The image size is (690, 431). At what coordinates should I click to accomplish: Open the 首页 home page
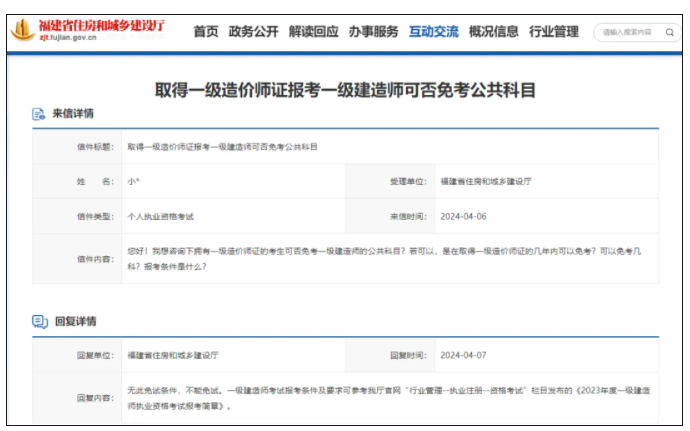point(206,32)
